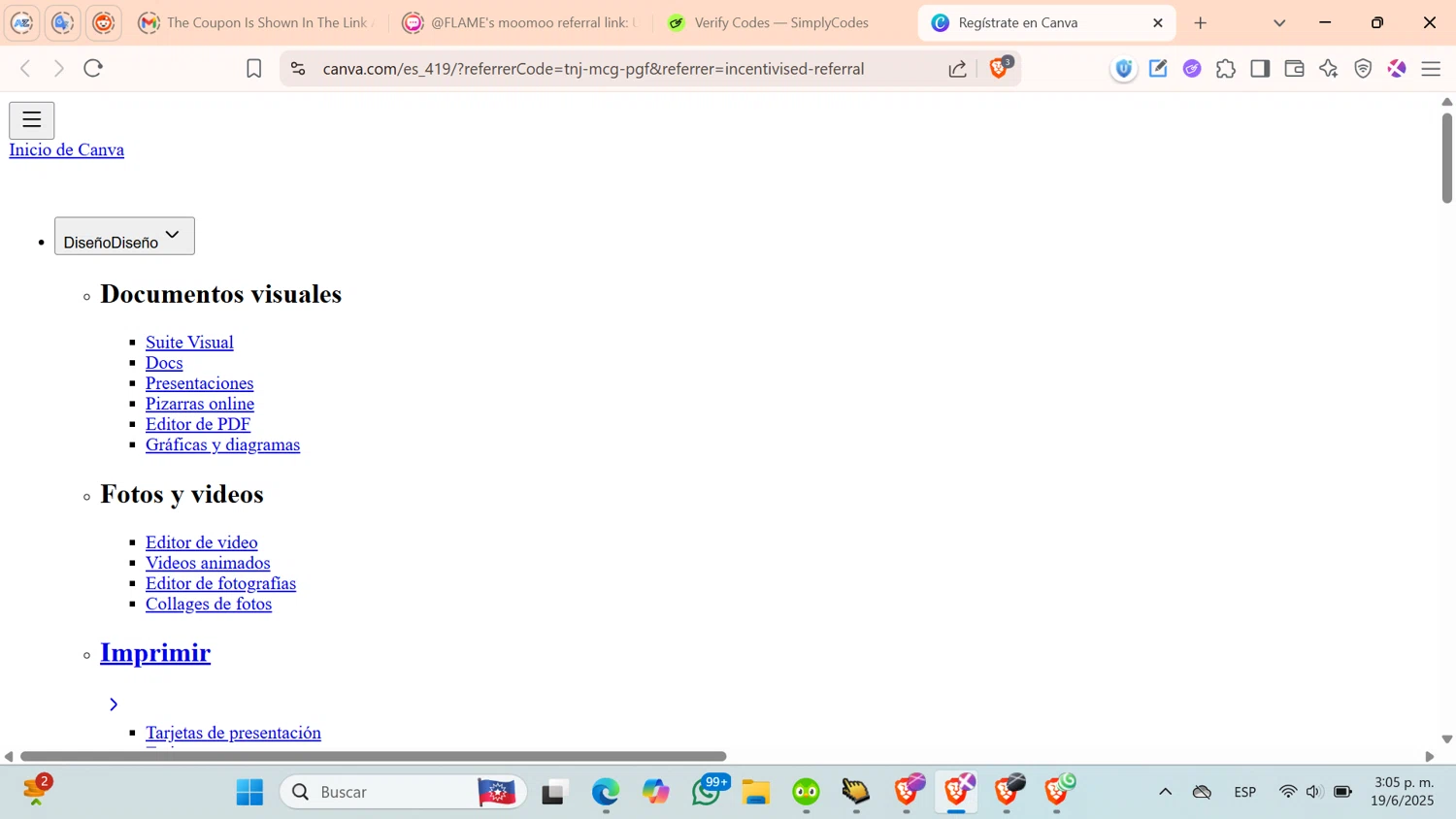Open Microsoft Copilot from the taskbar
Viewport: 1456px width, 819px height.
[656, 792]
